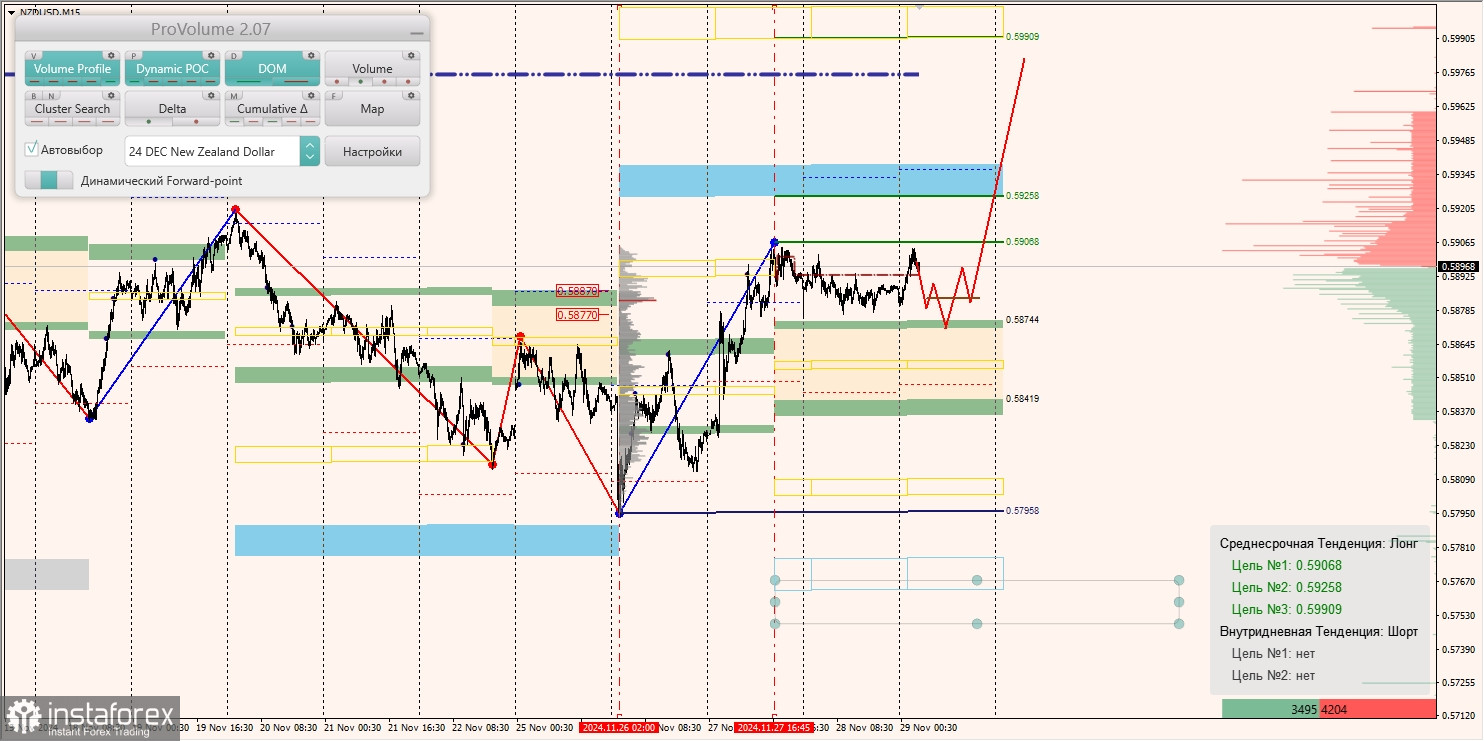The width and height of the screenshot is (1484, 741).
Task: Select green line segment under DOM
Action: coord(249,82)
